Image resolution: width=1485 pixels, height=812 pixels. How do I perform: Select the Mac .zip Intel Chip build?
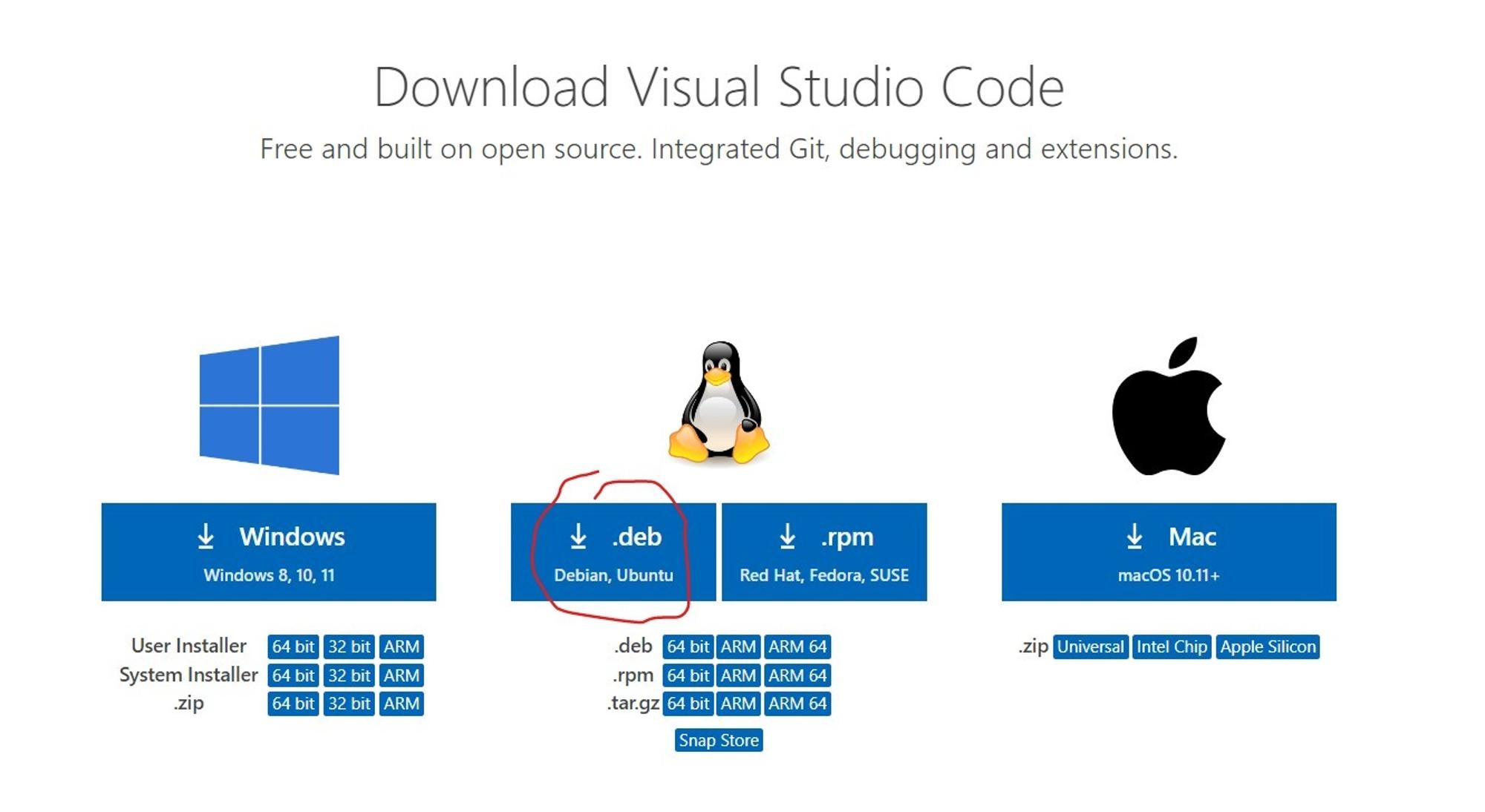[1172, 646]
